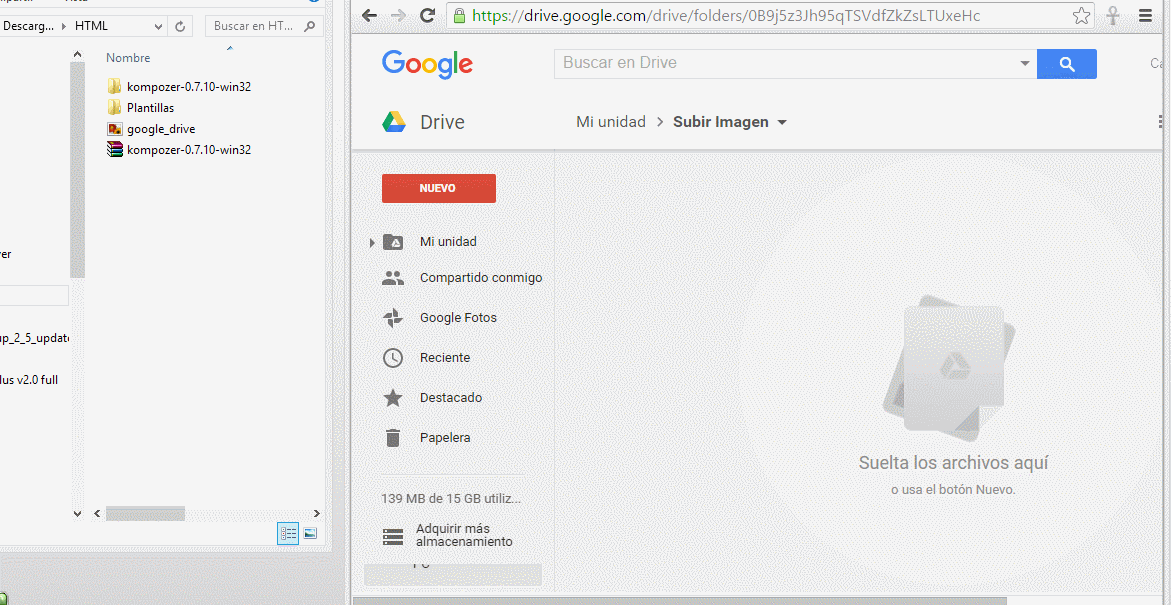Open Drive search options dropdown arrow

click(x=1025, y=64)
